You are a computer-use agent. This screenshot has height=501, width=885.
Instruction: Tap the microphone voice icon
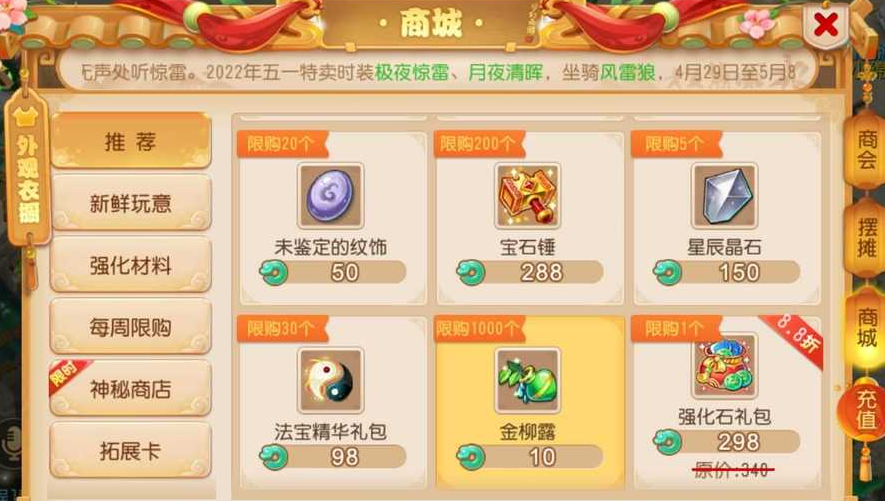click(12, 443)
